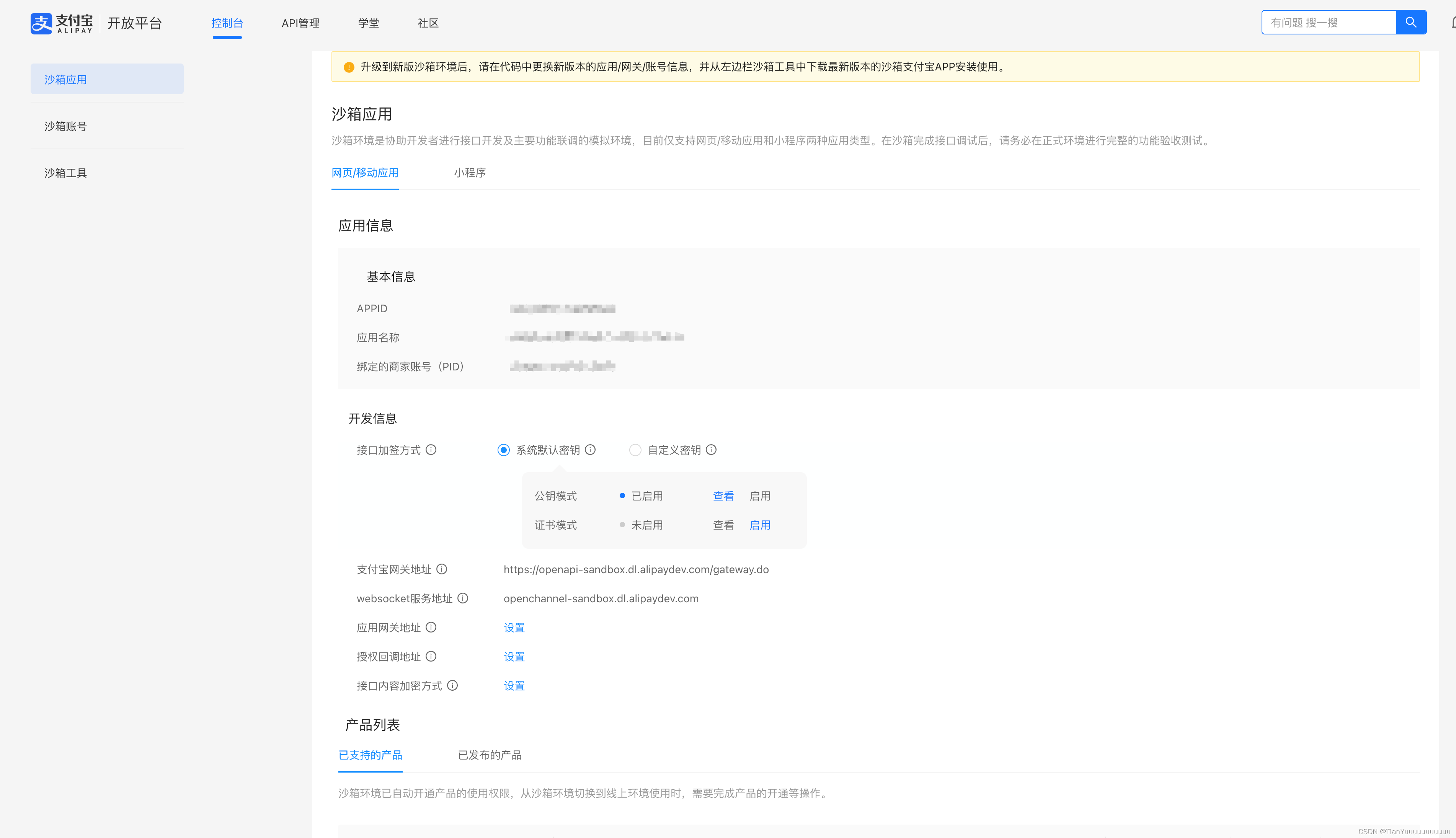Switch to the 小程序 tab
The image size is (1456, 838).
(x=470, y=173)
